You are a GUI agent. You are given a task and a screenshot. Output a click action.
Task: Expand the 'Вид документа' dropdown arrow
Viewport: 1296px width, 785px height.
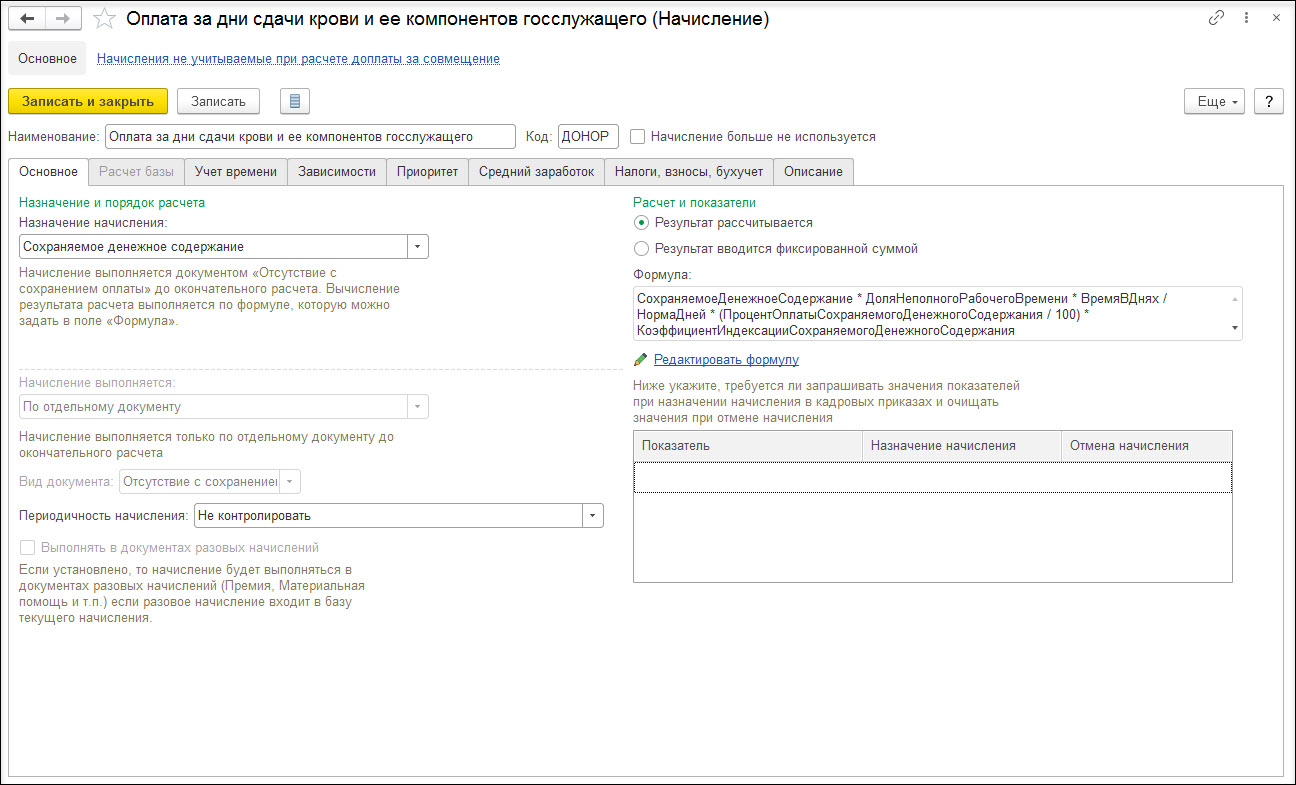[290, 482]
